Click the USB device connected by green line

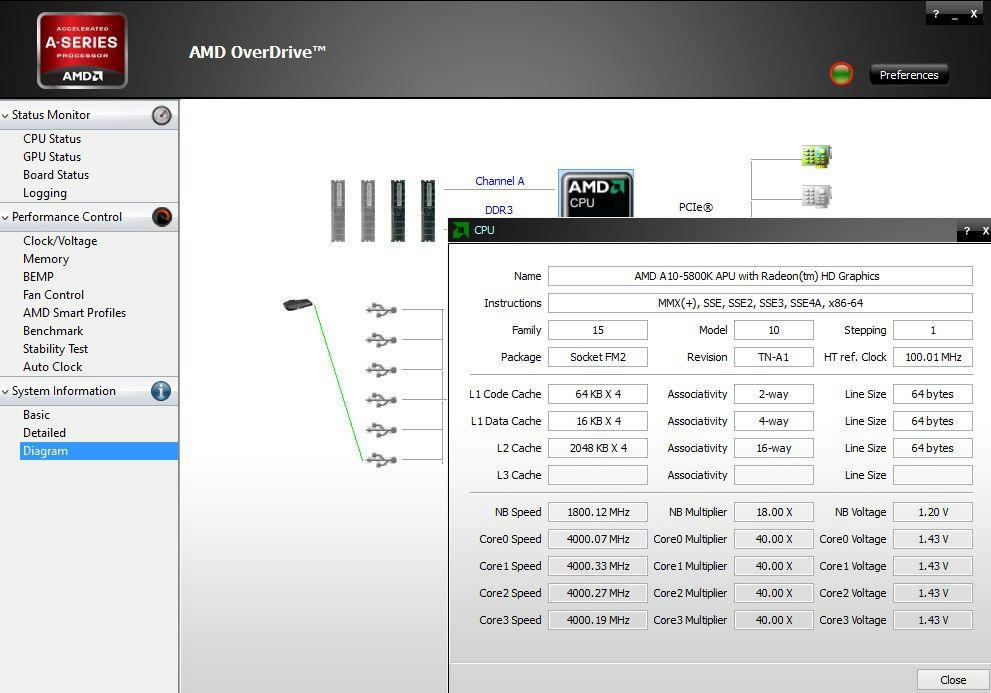click(x=298, y=304)
